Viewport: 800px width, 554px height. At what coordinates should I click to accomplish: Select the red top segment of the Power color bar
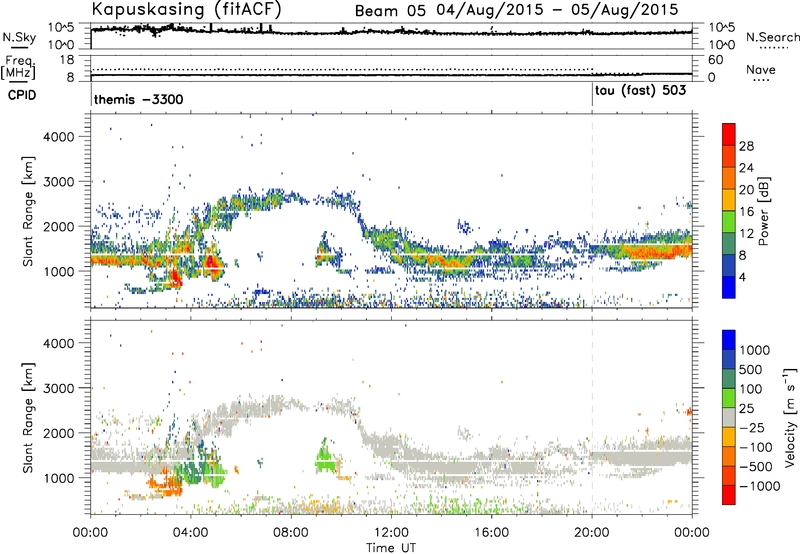click(729, 135)
